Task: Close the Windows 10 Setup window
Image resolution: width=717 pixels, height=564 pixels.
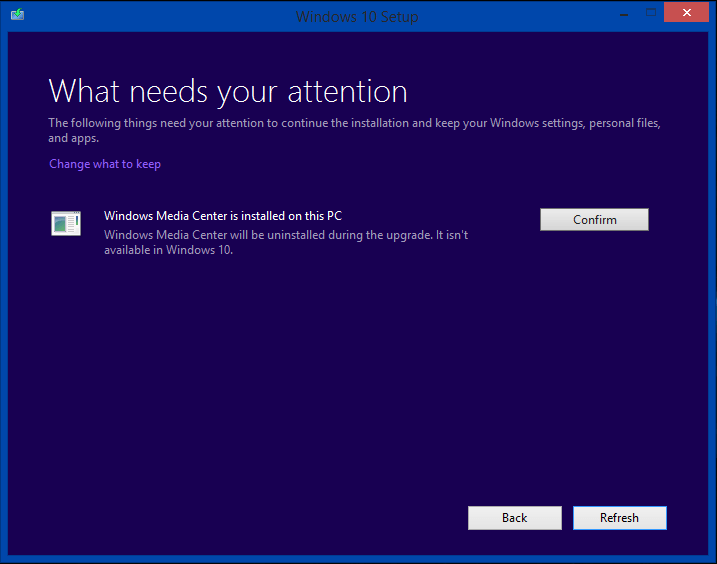Action: [x=686, y=12]
